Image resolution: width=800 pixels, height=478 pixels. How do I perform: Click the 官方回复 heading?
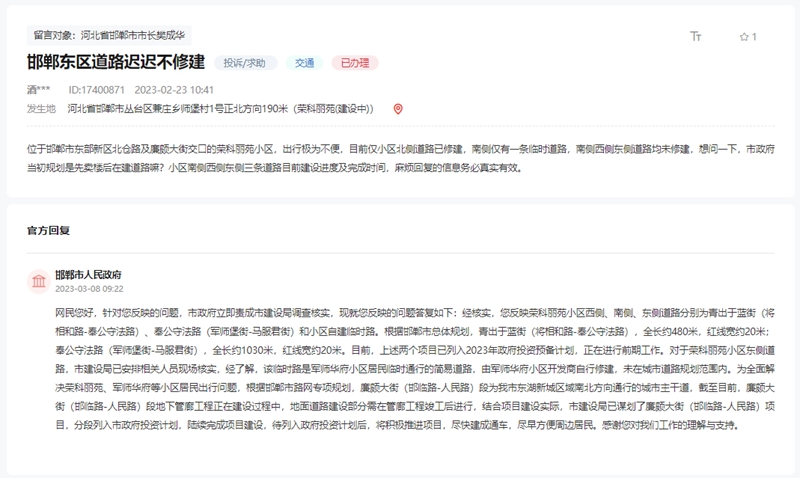(x=48, y=231)
